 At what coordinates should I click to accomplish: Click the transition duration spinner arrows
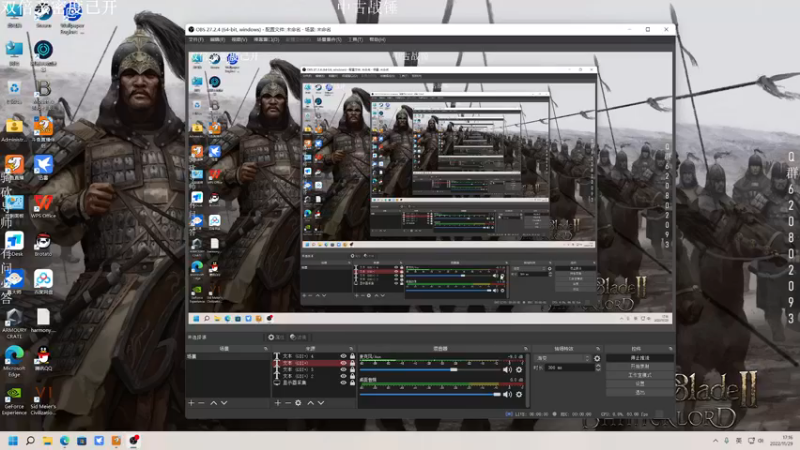click(597, 367)
